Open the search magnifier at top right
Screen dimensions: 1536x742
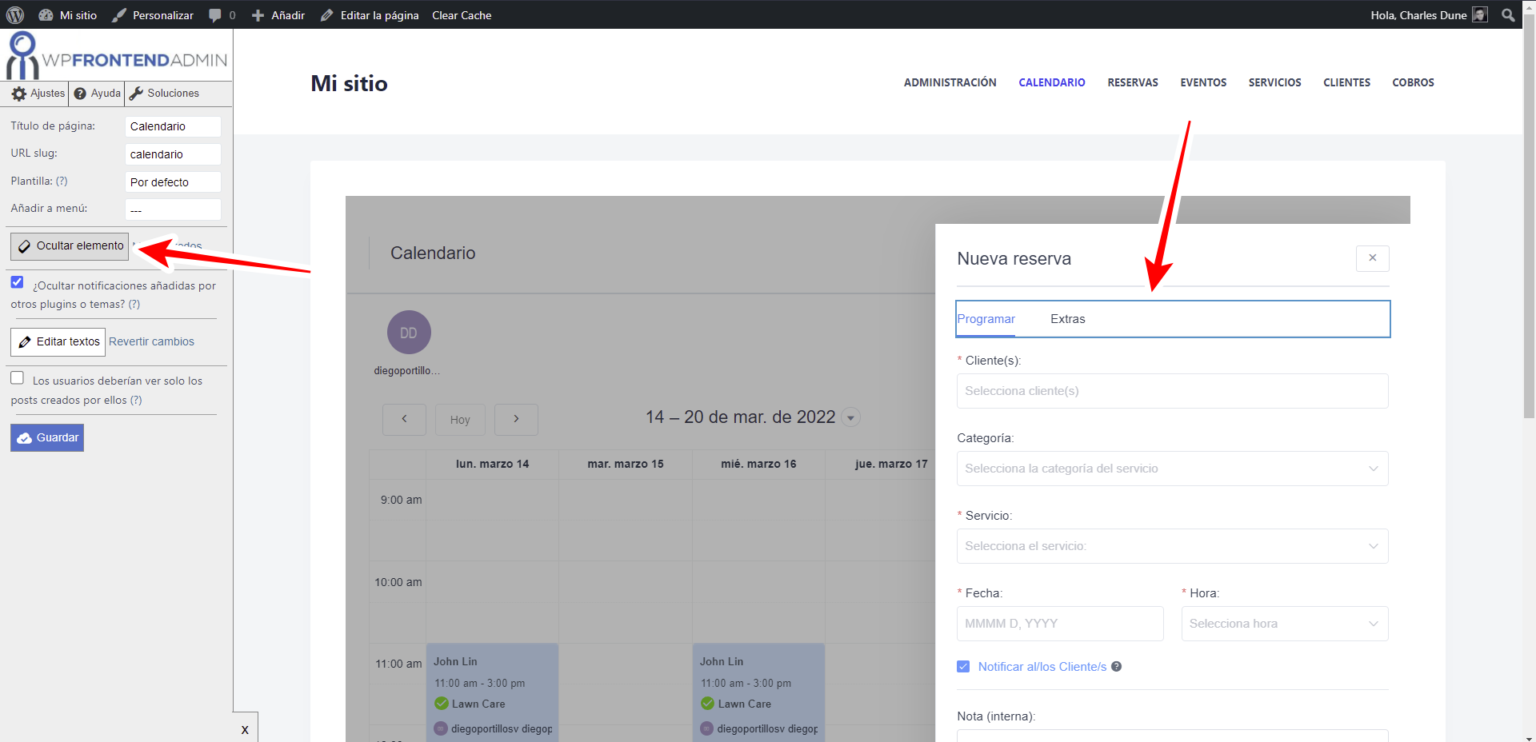coord(1508,15)
